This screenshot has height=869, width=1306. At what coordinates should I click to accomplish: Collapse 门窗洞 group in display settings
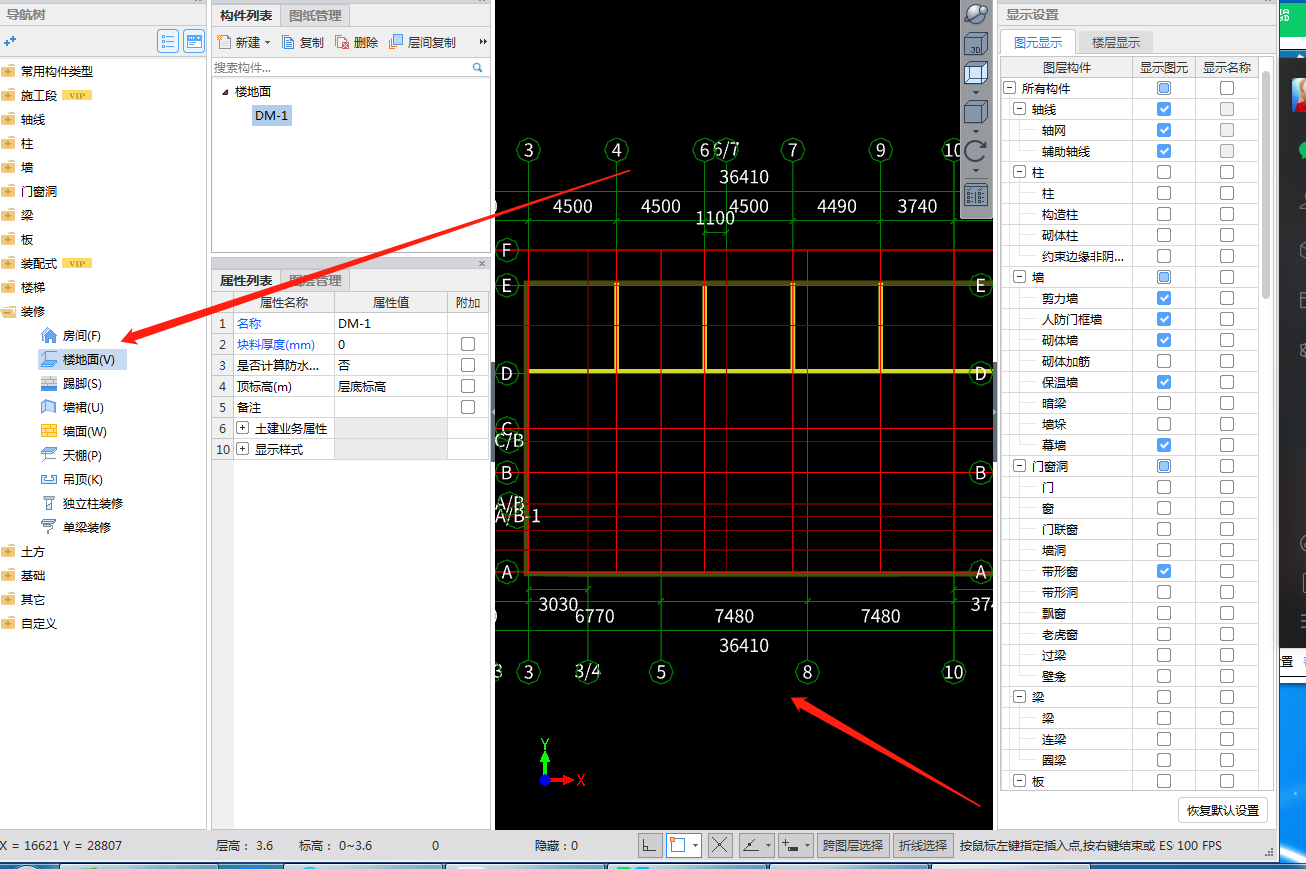(x=1019, y=467)
